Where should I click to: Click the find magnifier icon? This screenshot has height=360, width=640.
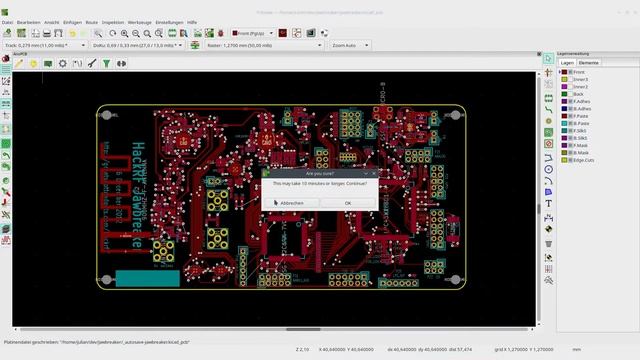[98, 33]
